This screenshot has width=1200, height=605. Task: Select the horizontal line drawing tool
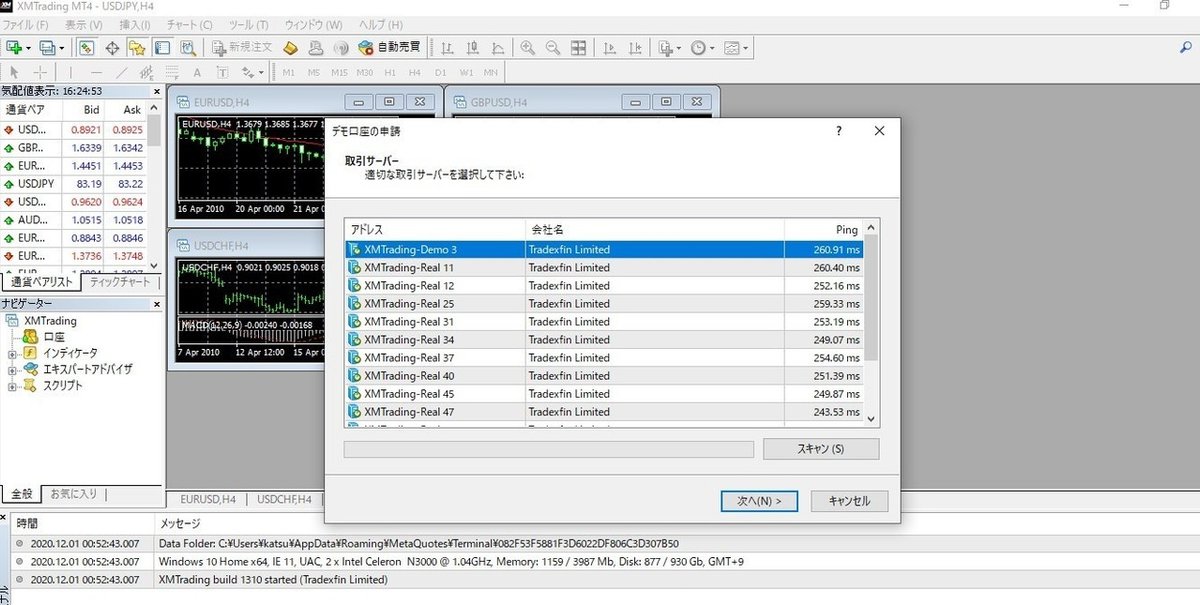pyautogui.click(x=96, y=72)
